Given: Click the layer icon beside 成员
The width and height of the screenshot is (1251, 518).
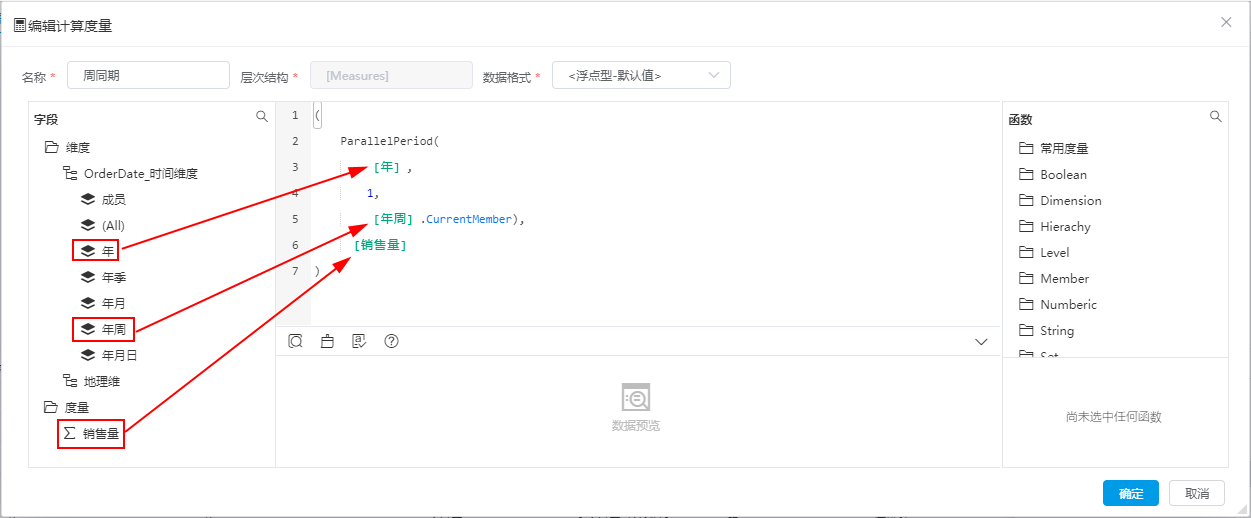Looking at the screenshot, I should point(88,199).
